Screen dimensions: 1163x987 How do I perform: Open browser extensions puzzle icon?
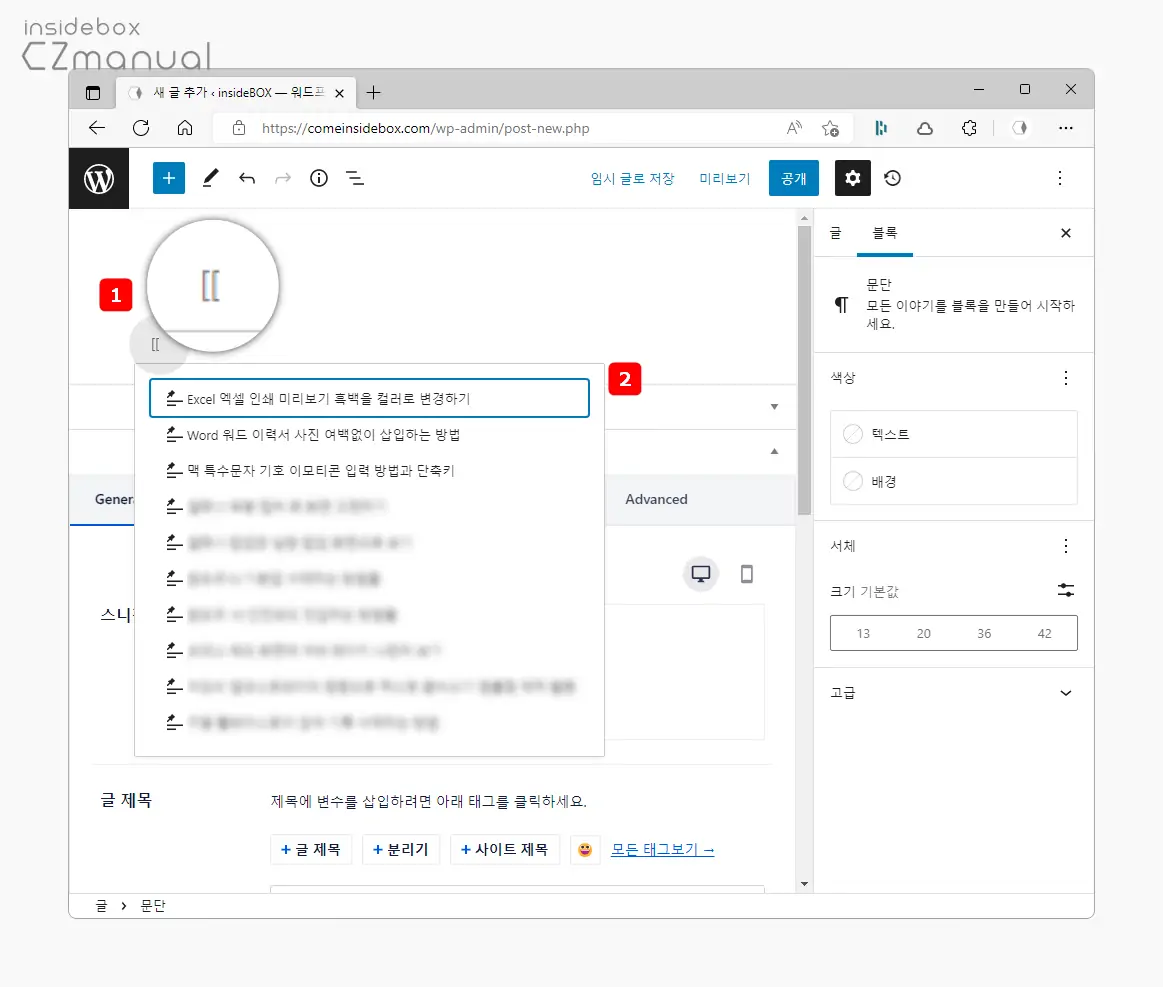tap(969, 128)
